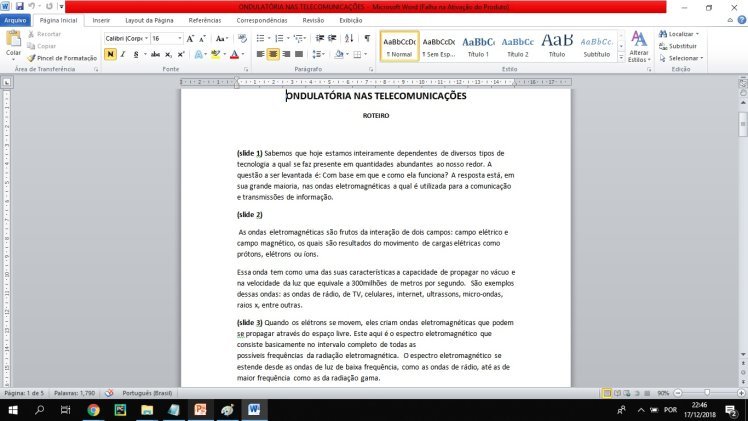
Task: Toggle show paragraph marks (¶)
Action: (x=367, y=39)
